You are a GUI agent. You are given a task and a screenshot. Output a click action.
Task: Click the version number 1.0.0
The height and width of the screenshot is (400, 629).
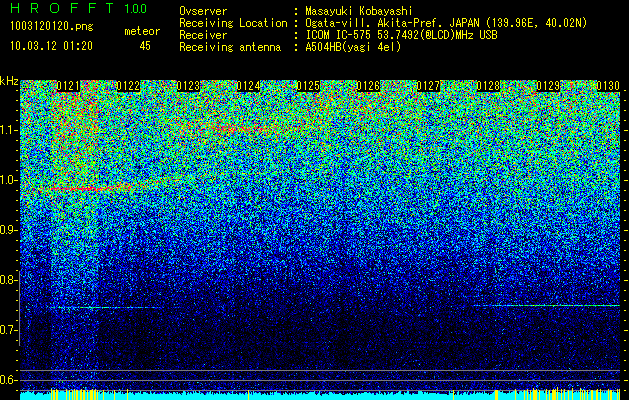tap(136, 8)
